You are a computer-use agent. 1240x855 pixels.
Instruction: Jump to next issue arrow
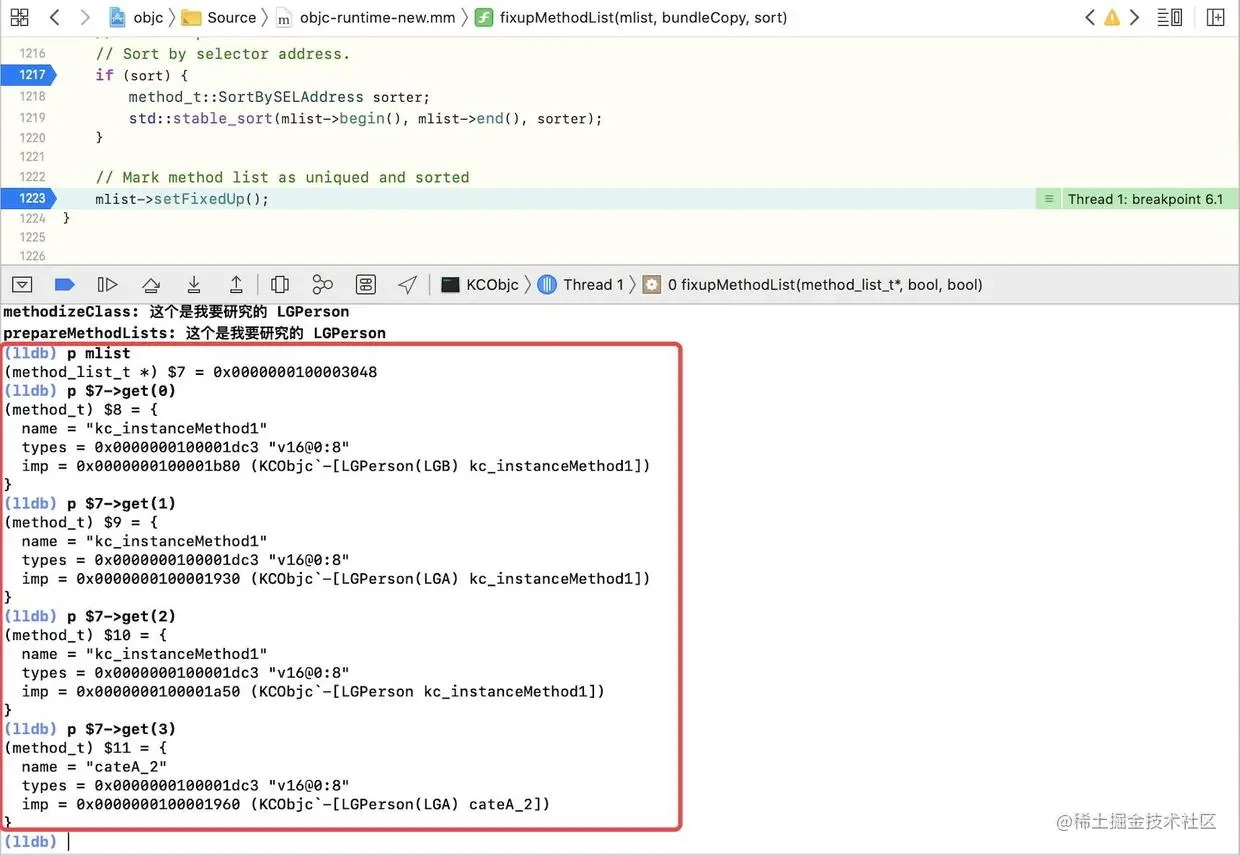click(x=1134, y=17)
